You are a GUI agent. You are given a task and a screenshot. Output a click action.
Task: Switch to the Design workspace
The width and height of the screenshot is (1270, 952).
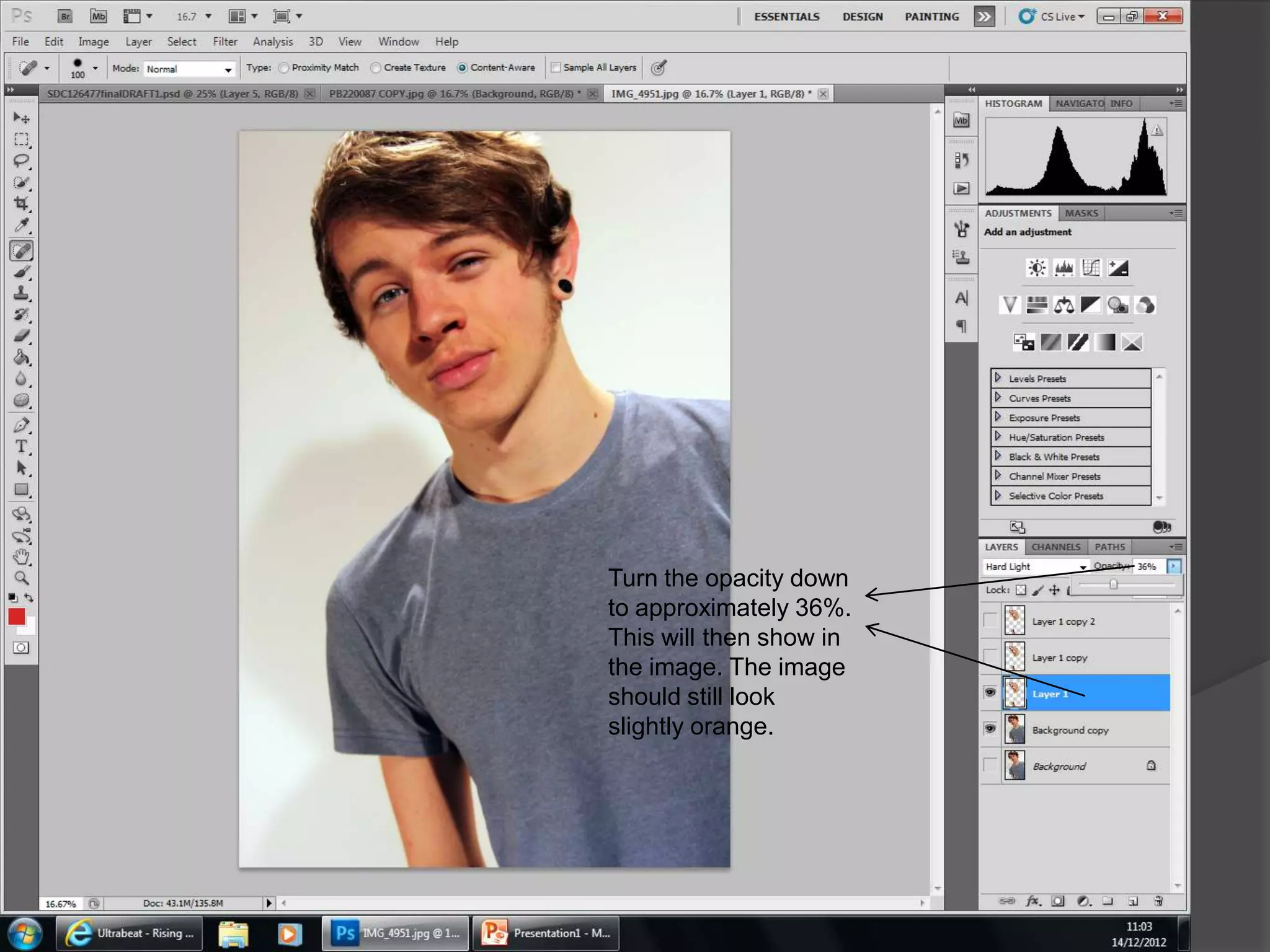click(862, 17)
